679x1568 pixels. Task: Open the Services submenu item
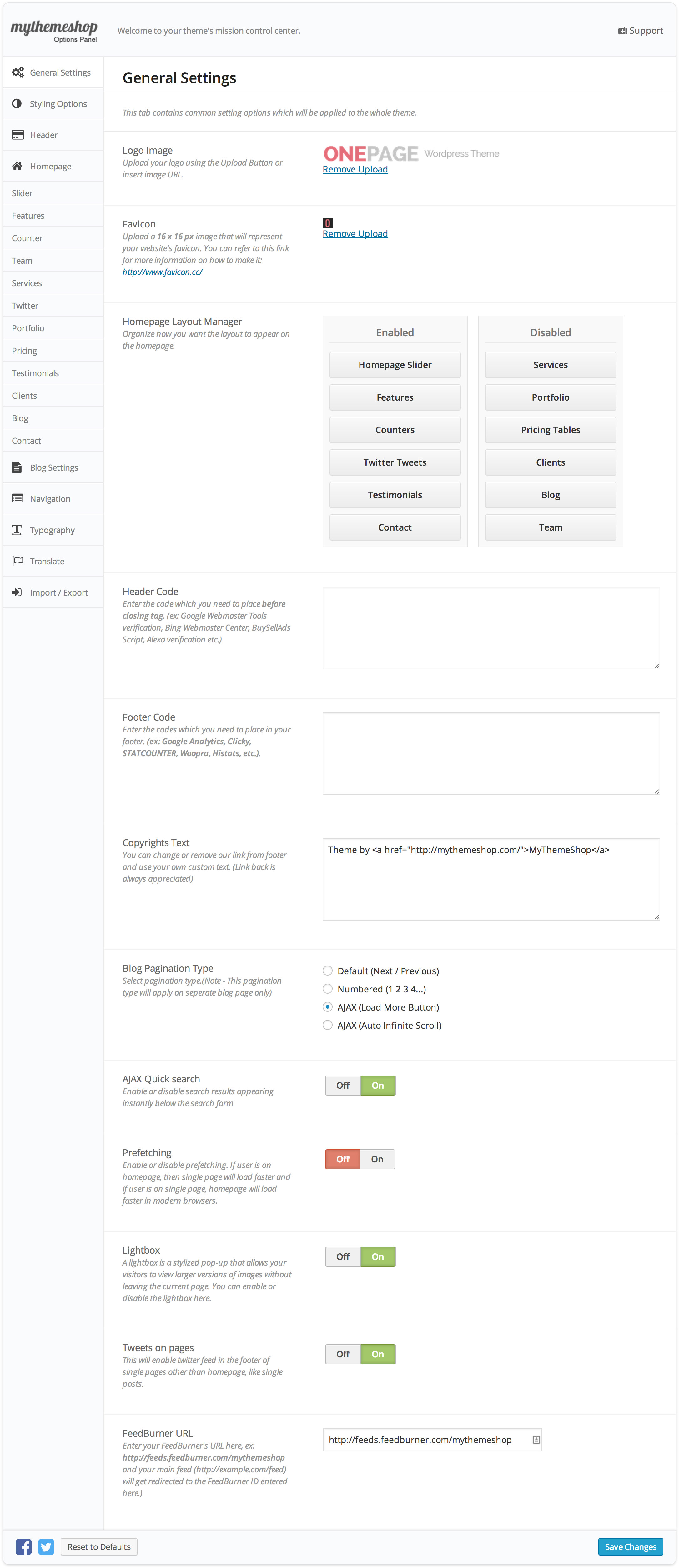click(x=53, y=283)
